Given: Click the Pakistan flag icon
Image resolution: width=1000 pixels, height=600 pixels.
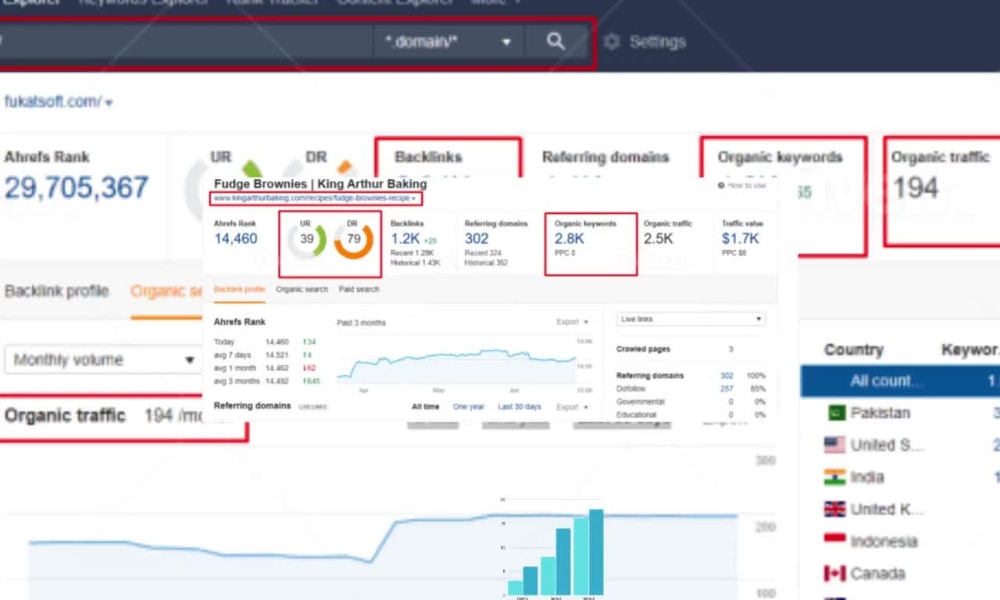Looking at the screenshot, I should pos(836,413).
